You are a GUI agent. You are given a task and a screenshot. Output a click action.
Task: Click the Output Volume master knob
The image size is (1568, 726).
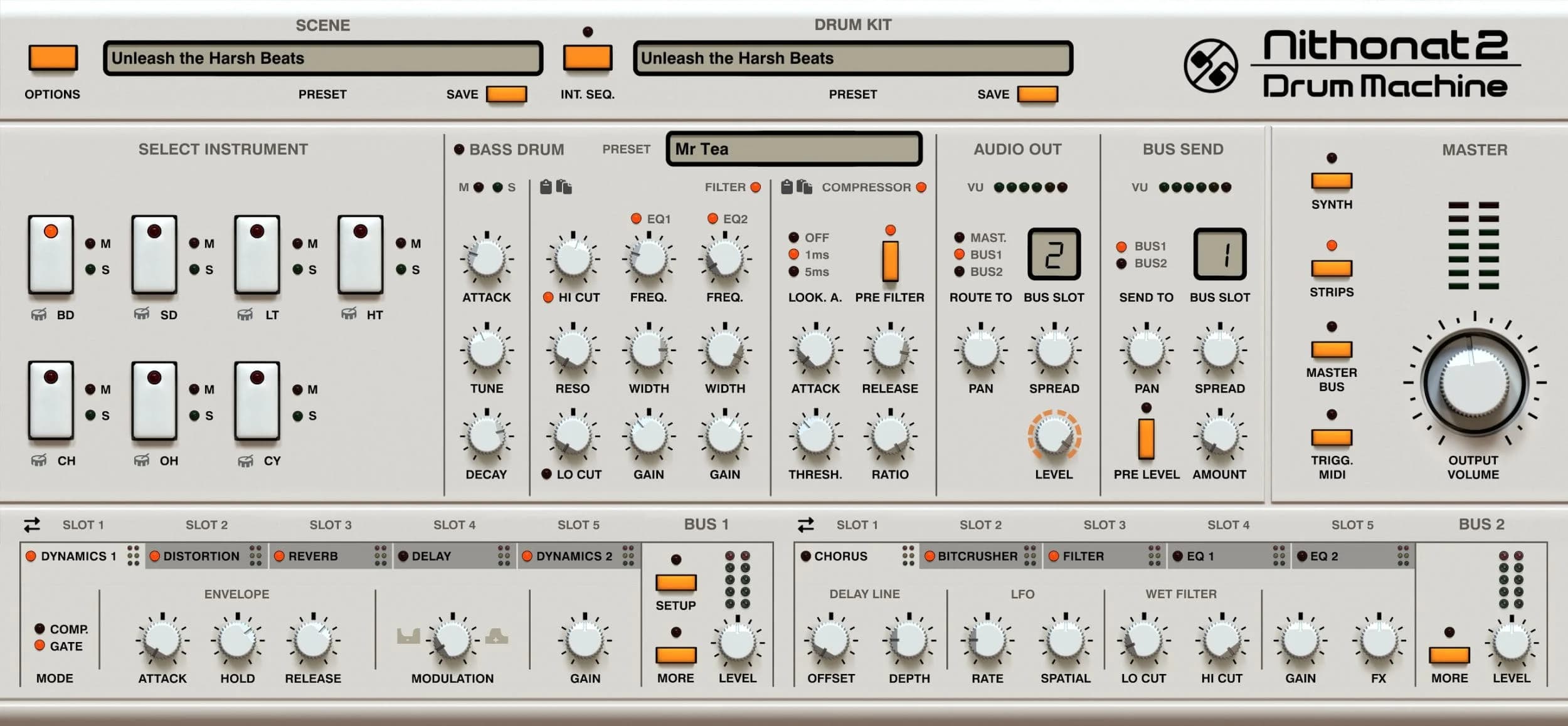pyautogui.click(x=1473, y=382)
